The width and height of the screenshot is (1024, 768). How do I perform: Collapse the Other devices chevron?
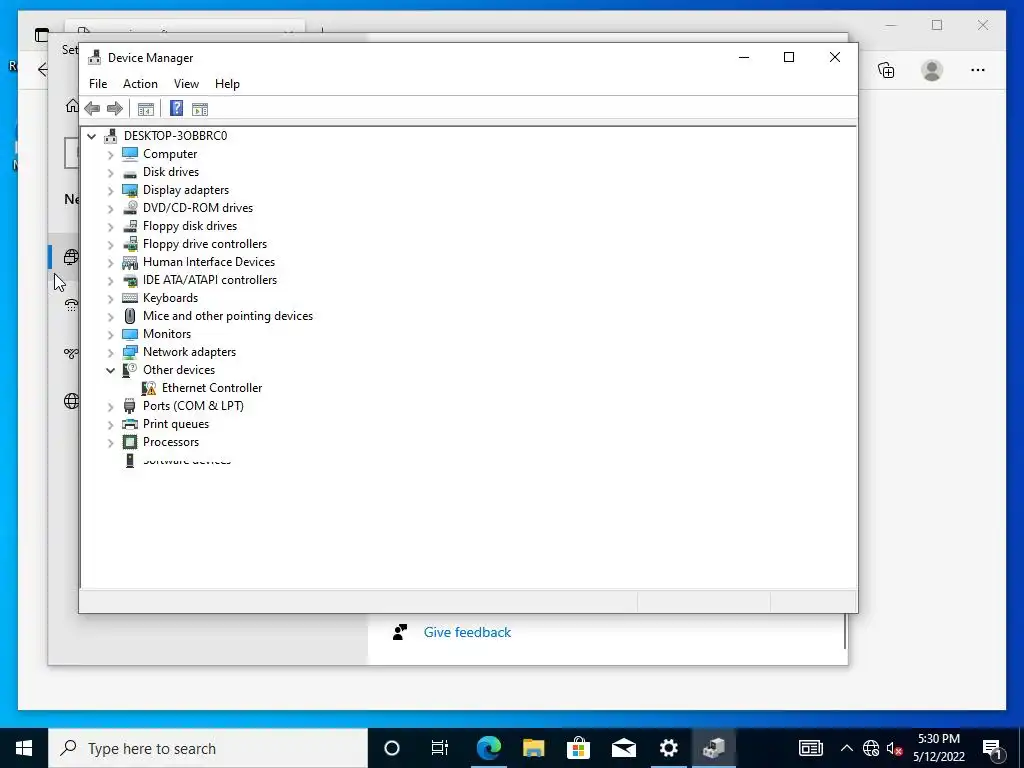coord(110,370)
